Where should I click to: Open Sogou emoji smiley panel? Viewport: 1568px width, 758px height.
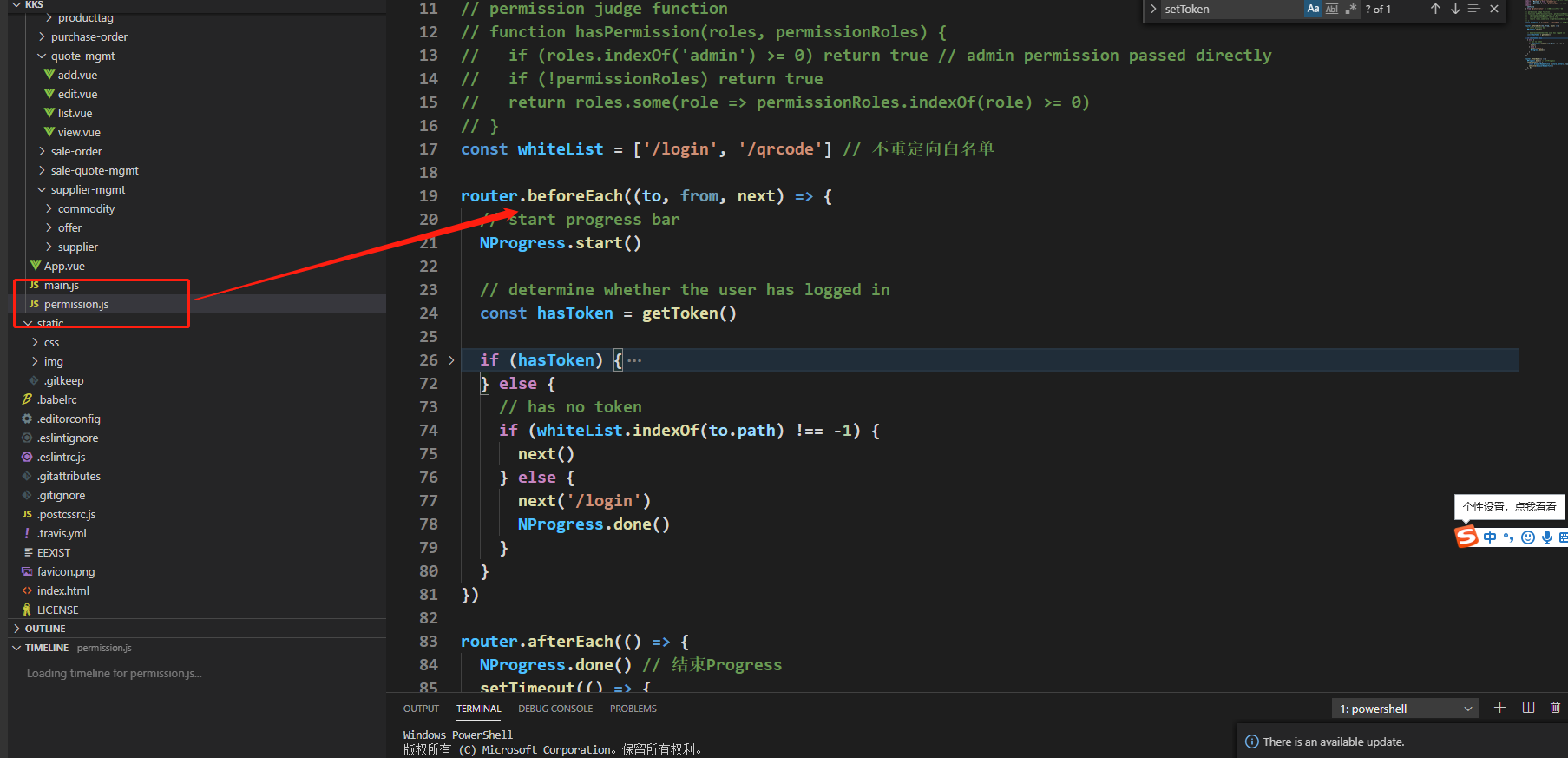[x=1528, y=537]
